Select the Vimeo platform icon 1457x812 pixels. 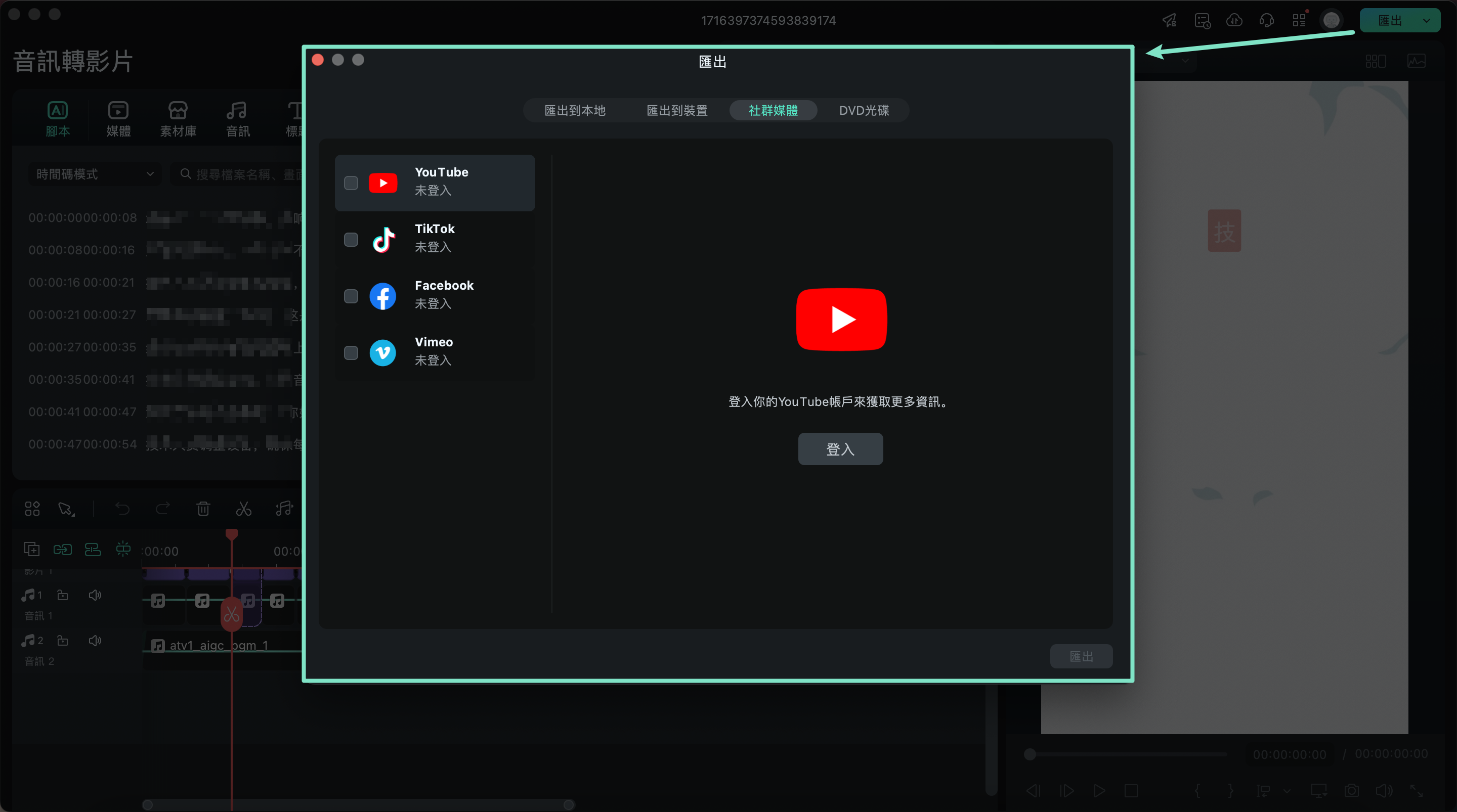point(383,352)
